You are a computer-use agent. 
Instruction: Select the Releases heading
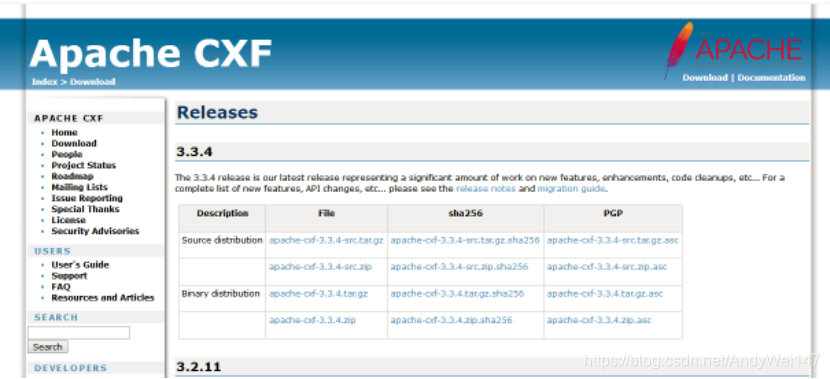(218, 112)
